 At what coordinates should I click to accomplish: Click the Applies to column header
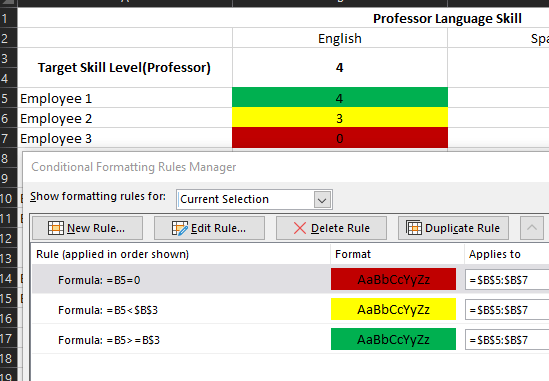click(507, 254)
